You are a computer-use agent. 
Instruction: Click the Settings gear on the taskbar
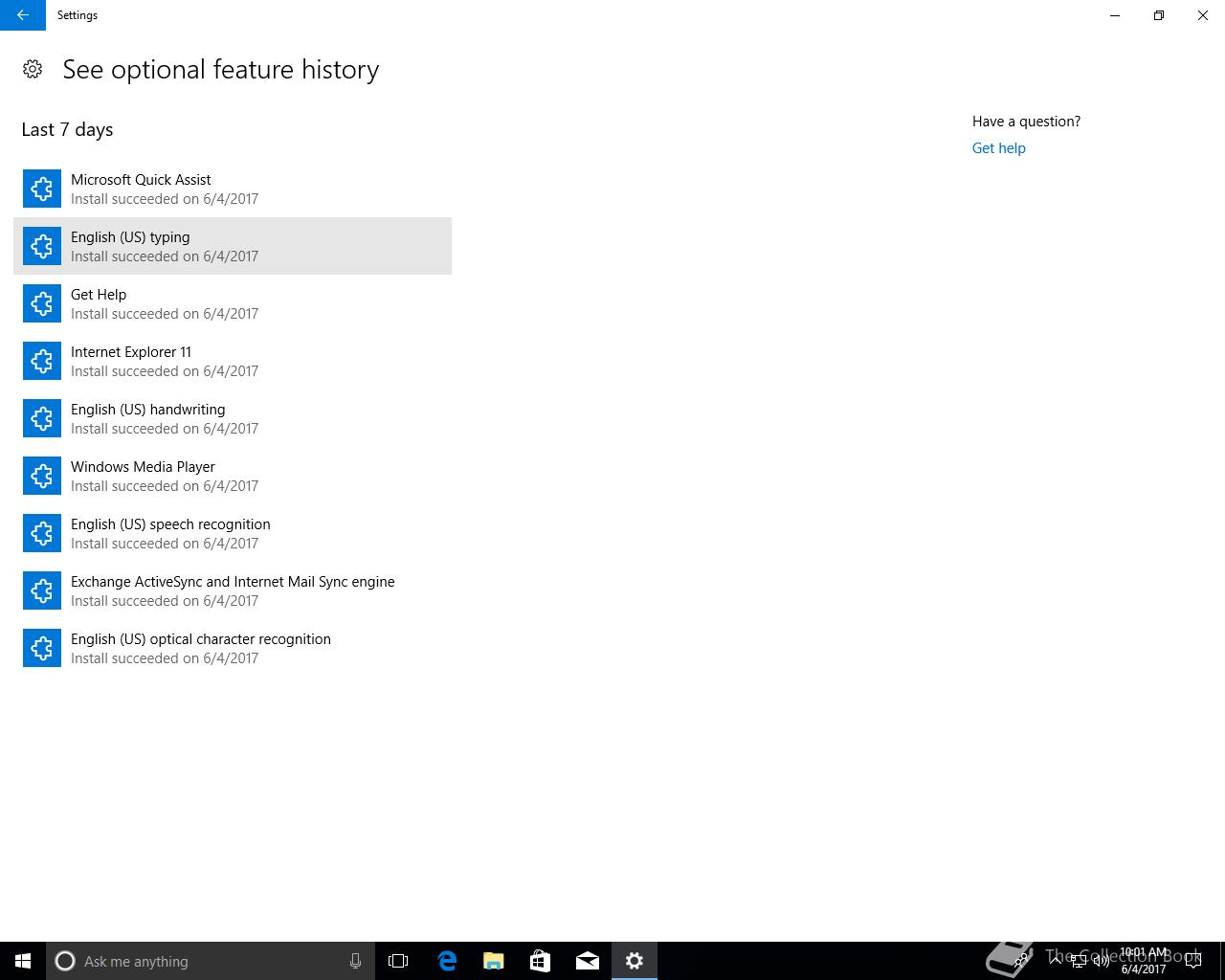(x=635, y=961)
